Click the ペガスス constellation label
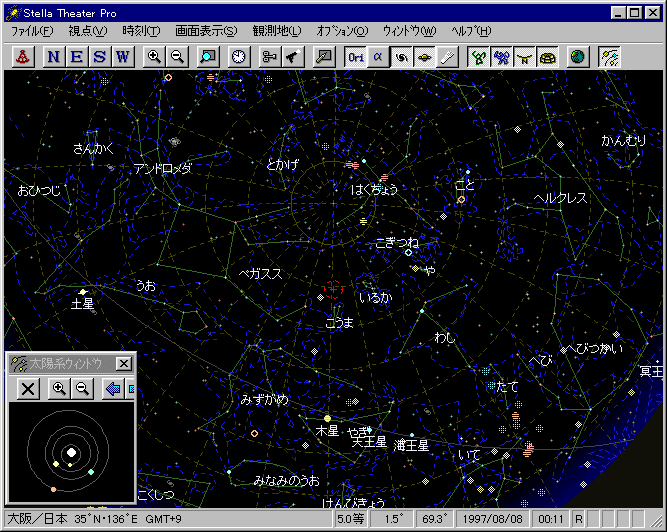 260,274
